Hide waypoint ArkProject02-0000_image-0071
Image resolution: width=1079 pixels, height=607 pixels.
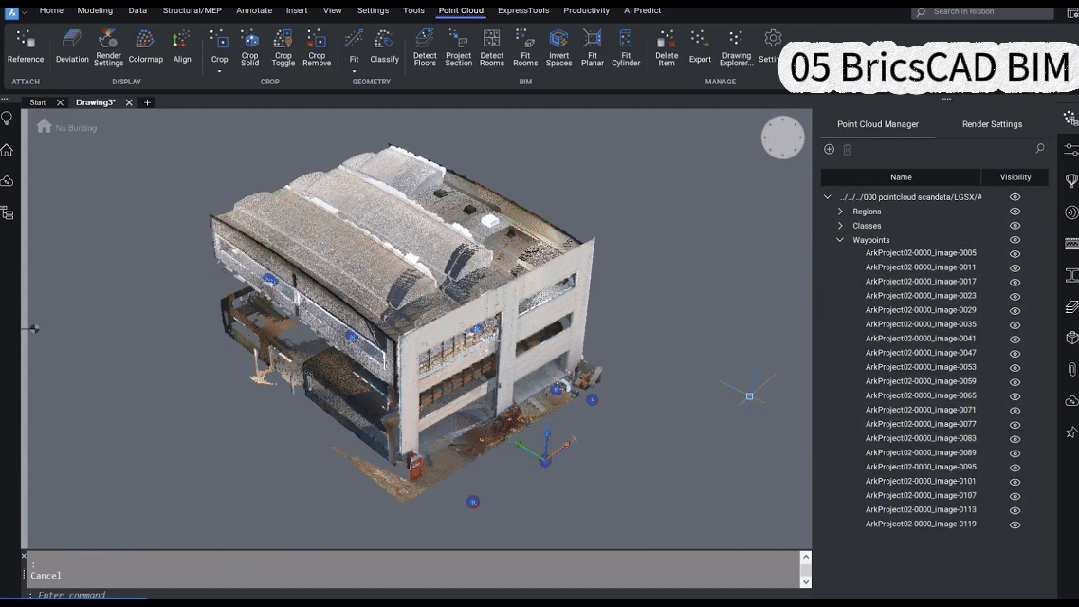(x=1014, y=411)
